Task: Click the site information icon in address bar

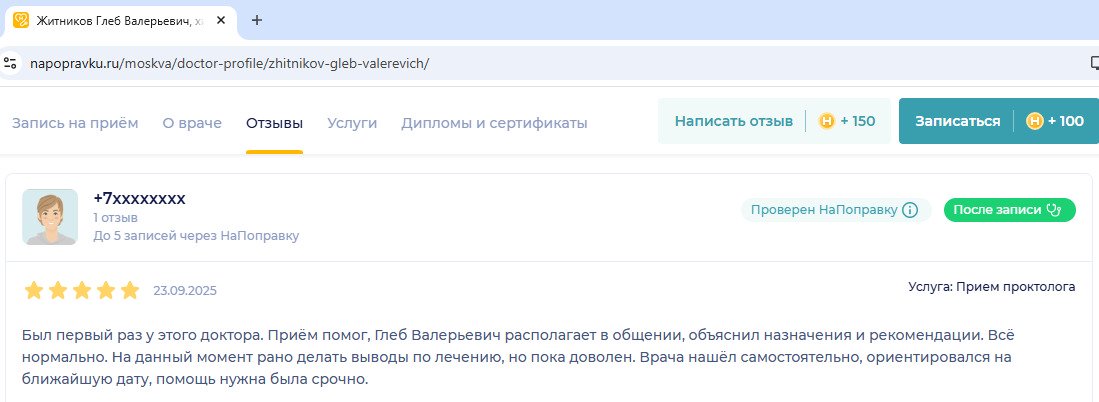Action: pyautogui.click(x=11, y=63)
